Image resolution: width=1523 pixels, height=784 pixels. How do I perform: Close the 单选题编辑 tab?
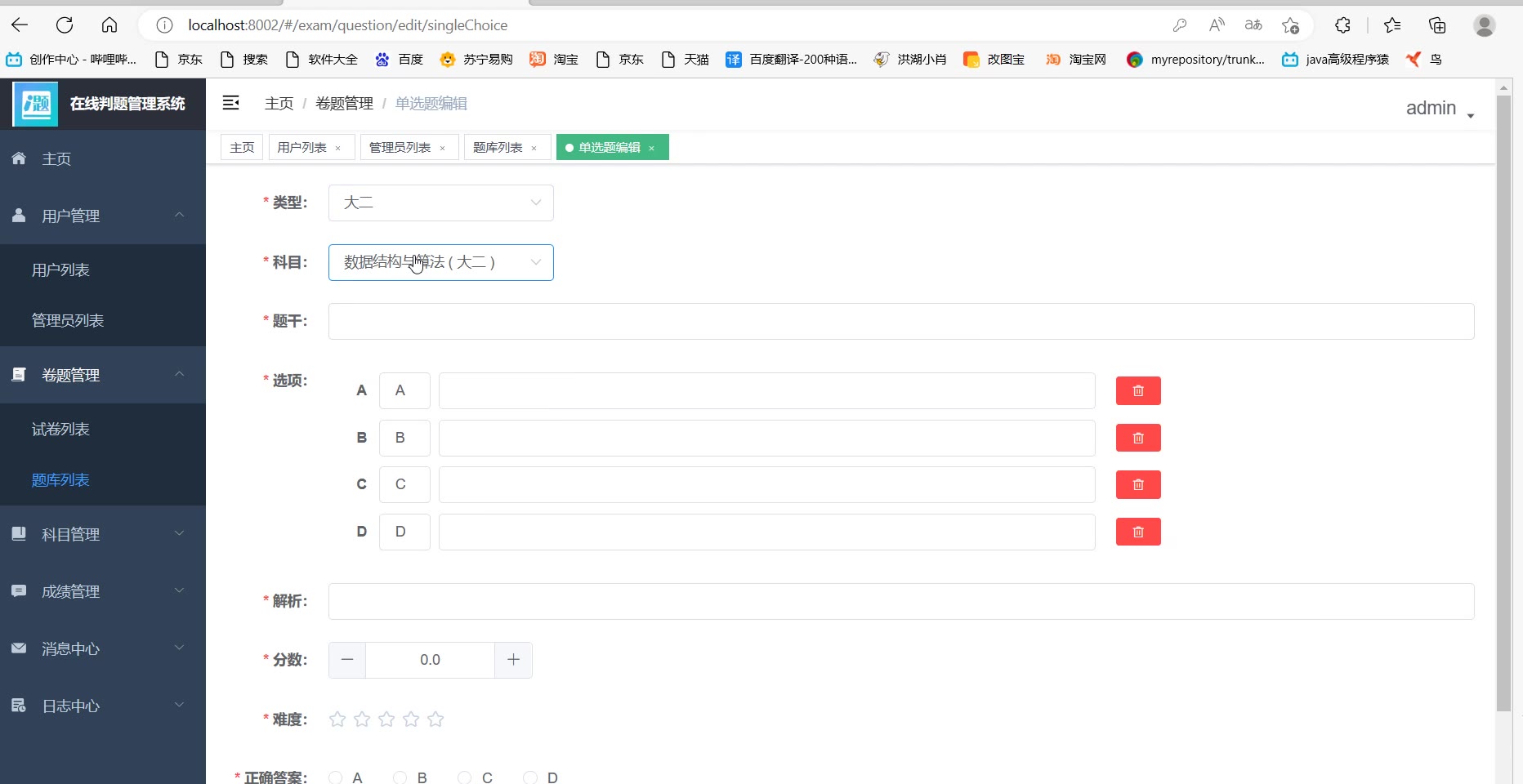(651, 148)
